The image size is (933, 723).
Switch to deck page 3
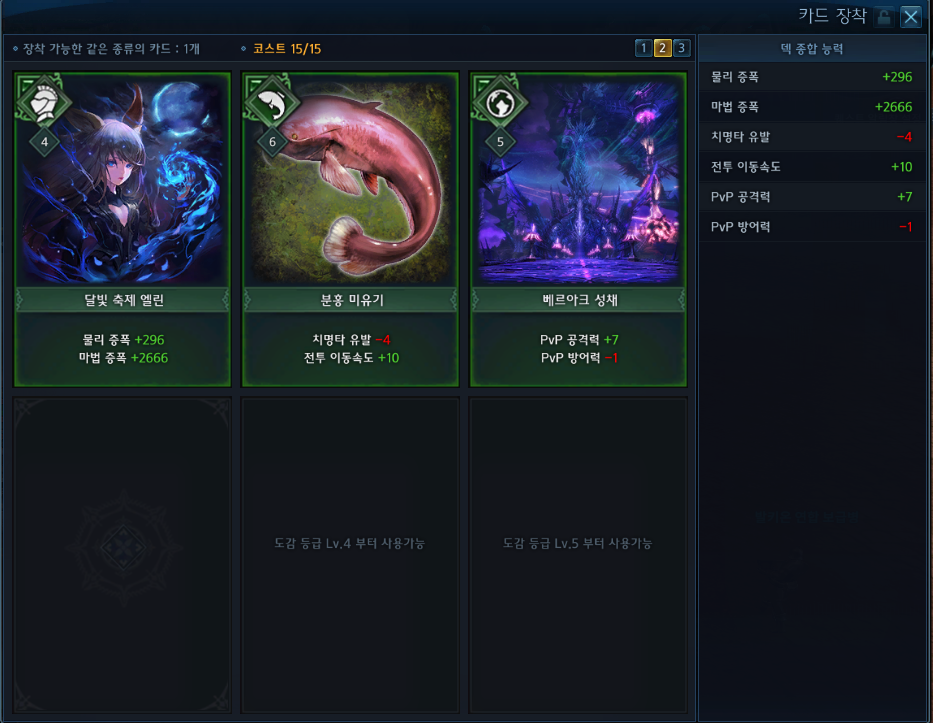tap(681, 48)
